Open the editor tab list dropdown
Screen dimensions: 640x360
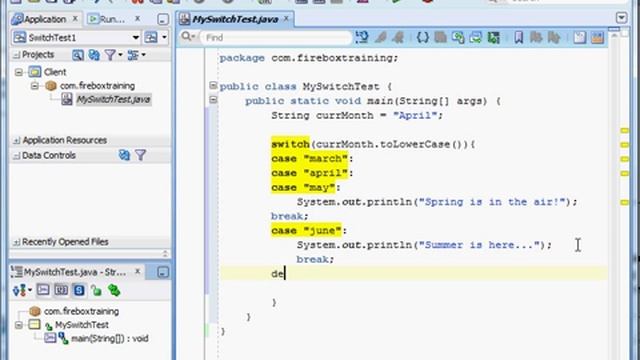tap(621, 18)
